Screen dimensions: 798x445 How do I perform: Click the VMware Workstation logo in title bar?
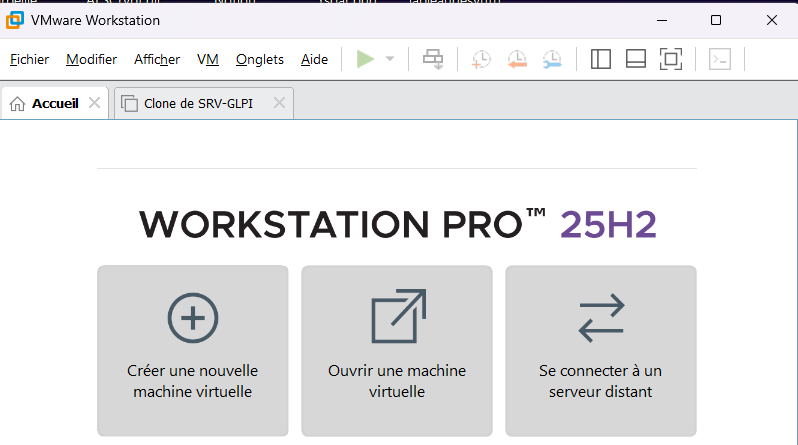point(15,20)
